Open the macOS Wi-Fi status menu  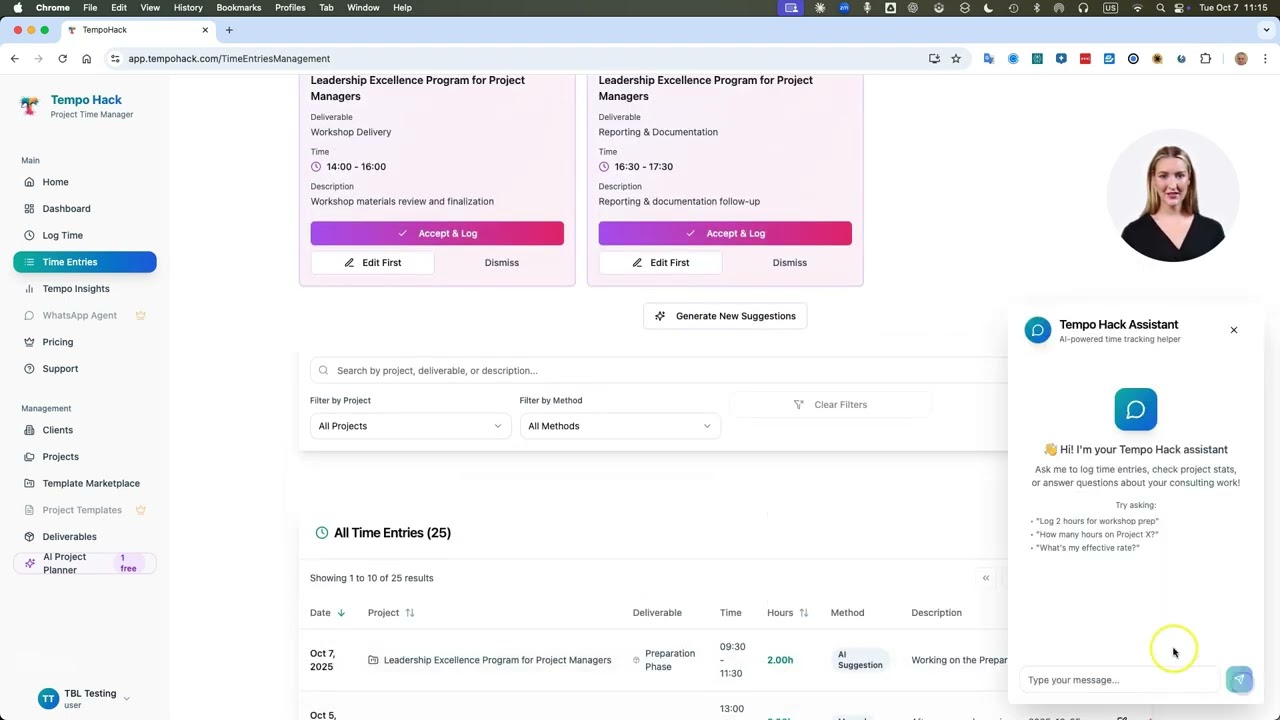click(x=1137, y=8)
